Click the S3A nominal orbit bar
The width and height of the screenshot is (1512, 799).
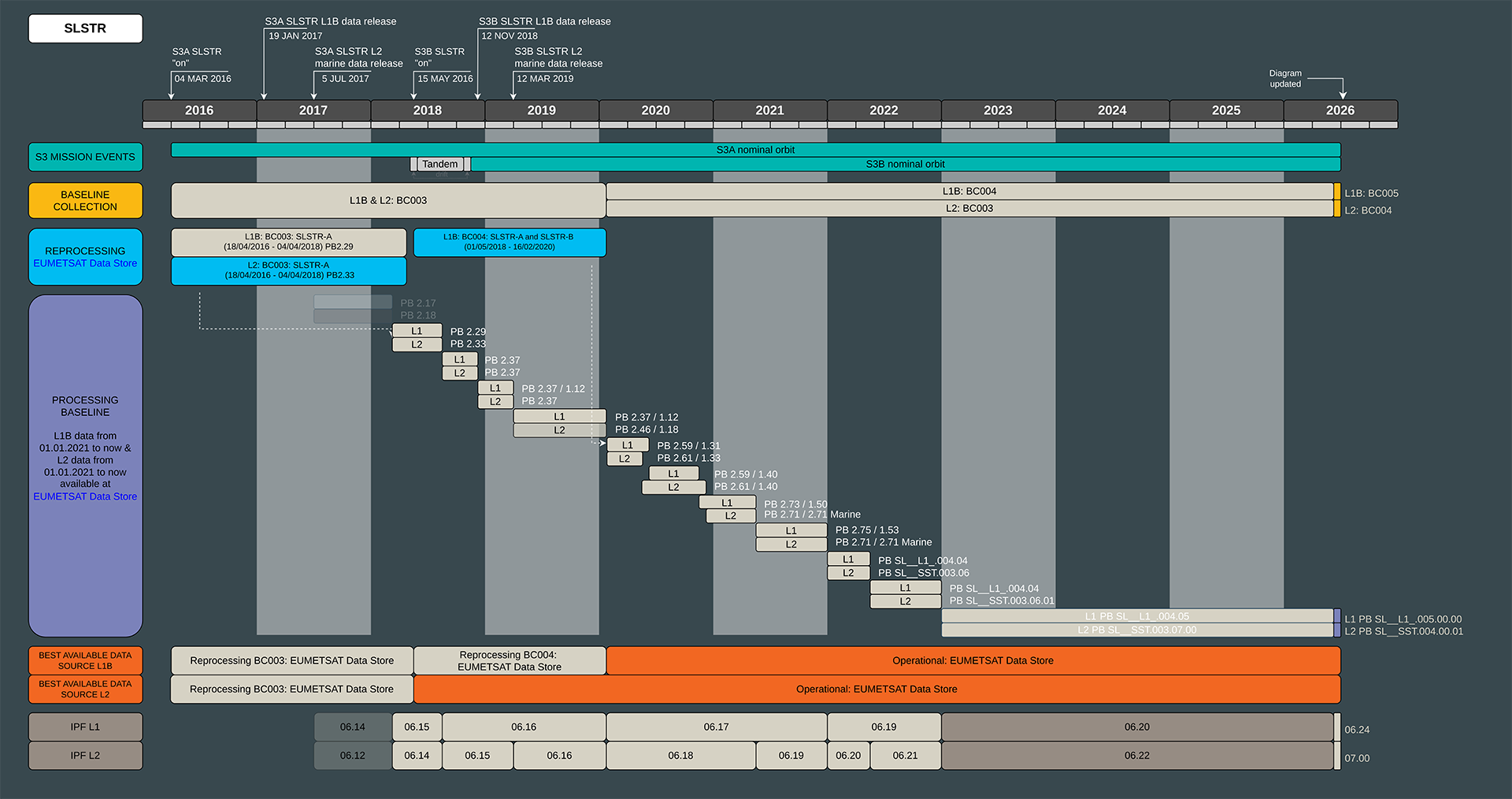coord(756,150)
